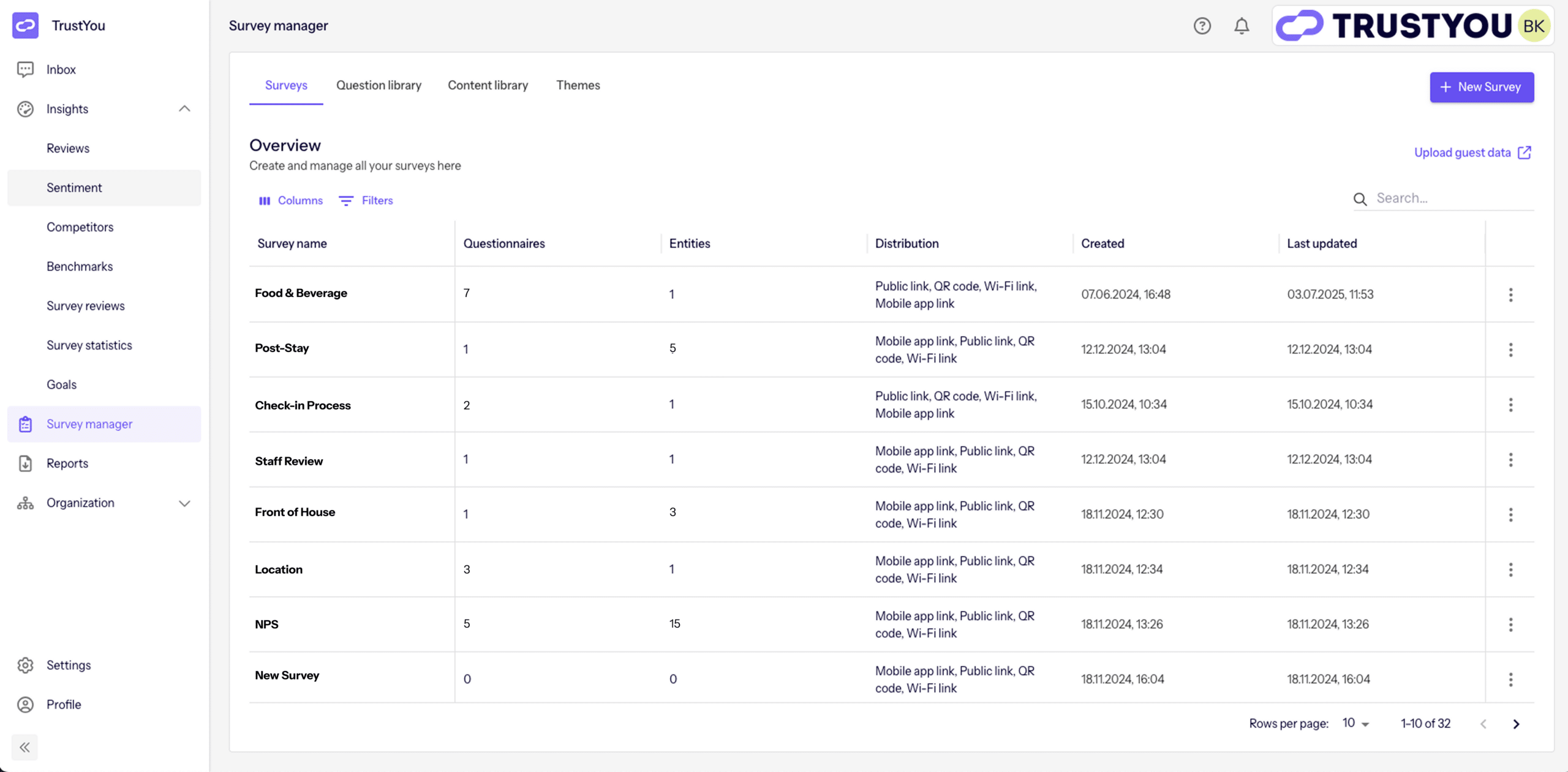Viewport: 1568px width, 772px height.
Task: Open three-dot menu for NPS survey row
Action: 1510,624
